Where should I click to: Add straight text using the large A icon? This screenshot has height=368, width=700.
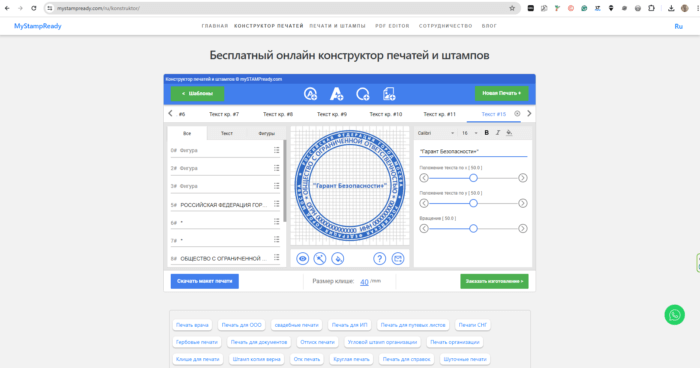[x=336, y=94]
